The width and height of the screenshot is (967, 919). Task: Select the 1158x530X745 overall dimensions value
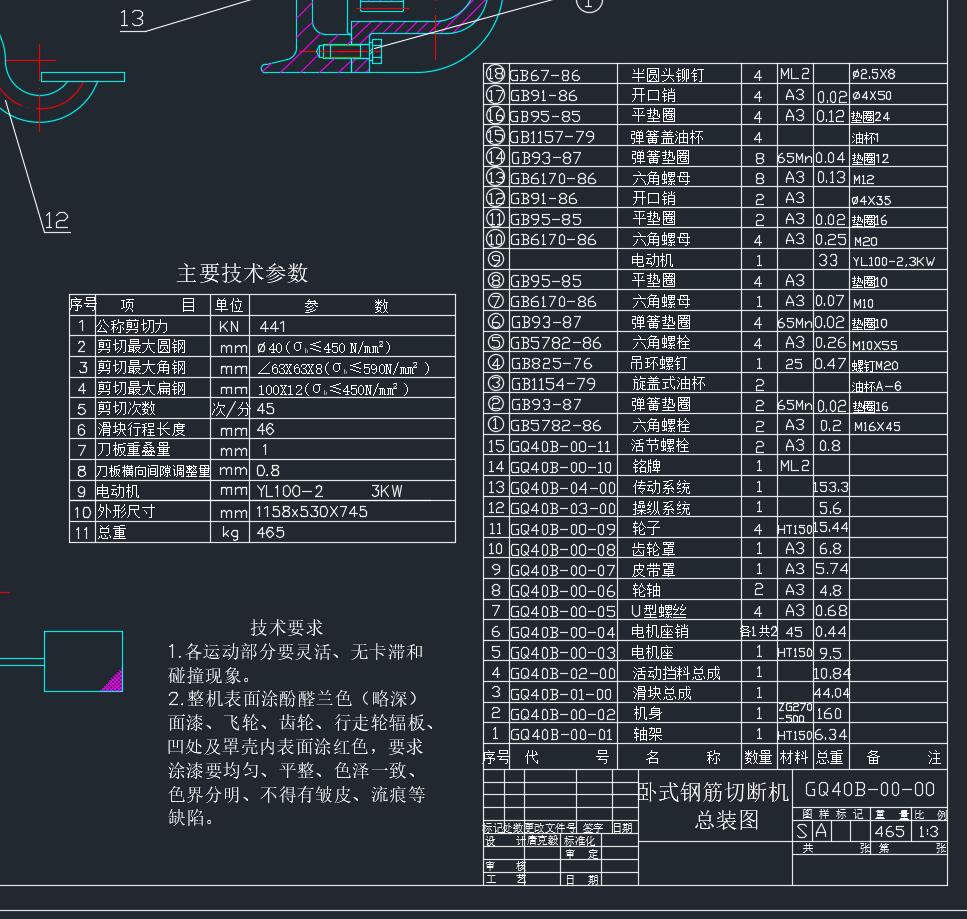click(x=312, y=512)
